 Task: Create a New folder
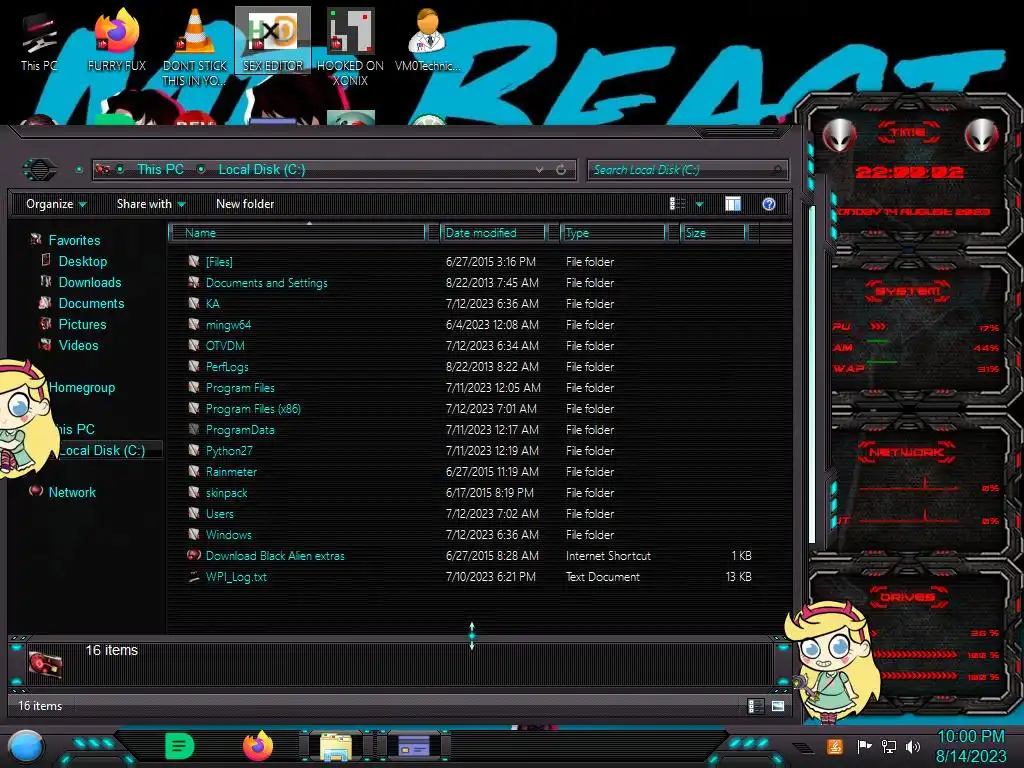245,204
